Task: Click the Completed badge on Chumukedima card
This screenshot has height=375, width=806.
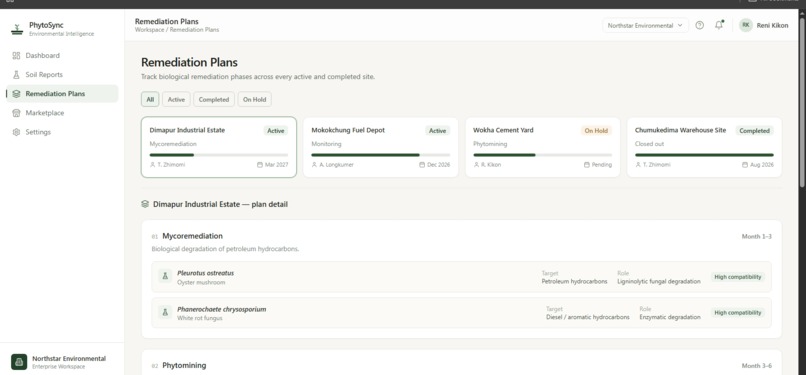Action: (755, 131)
